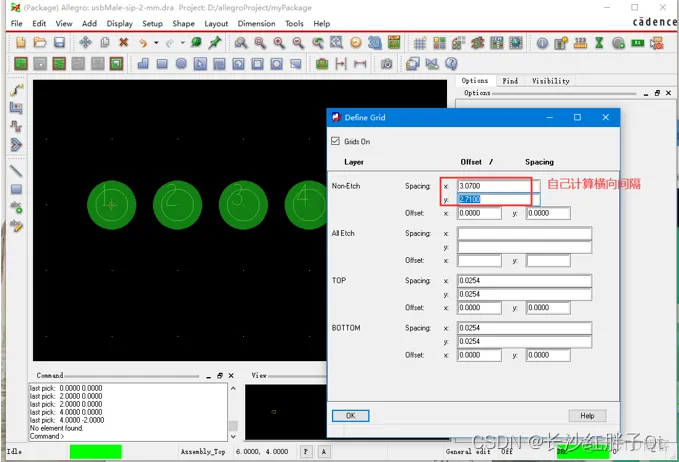
Task: Click the TOP Spacing x input field
Action: click(524, 281)
